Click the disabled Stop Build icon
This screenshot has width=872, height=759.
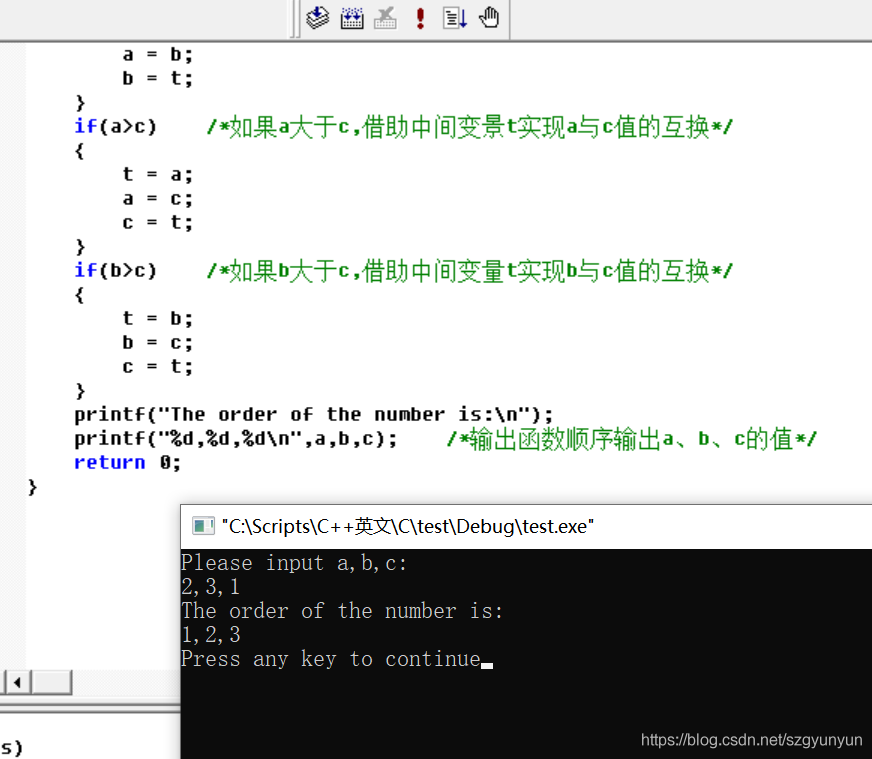(x=385, y=18)
